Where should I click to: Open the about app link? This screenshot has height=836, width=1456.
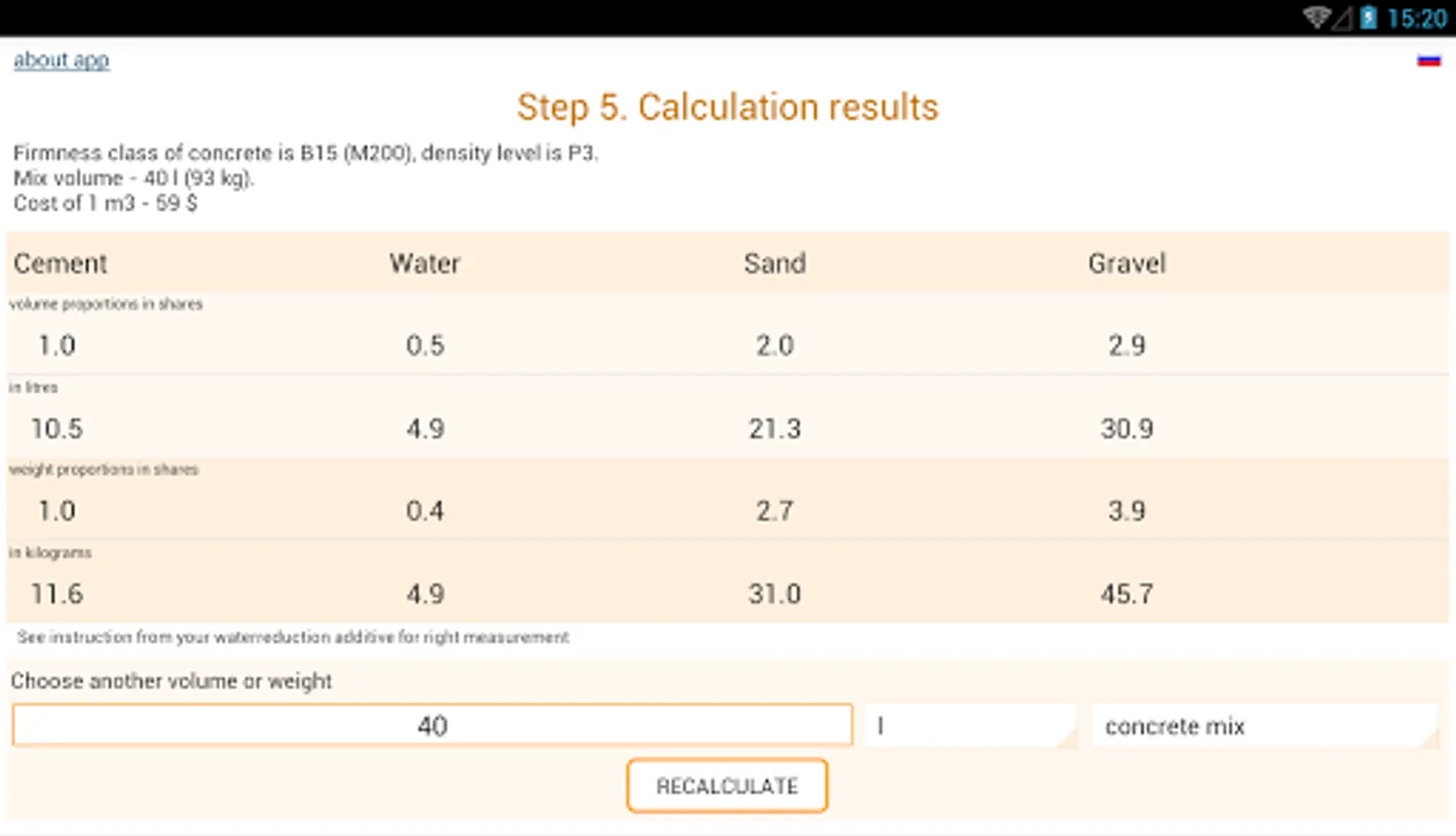(x=61, y=60)
